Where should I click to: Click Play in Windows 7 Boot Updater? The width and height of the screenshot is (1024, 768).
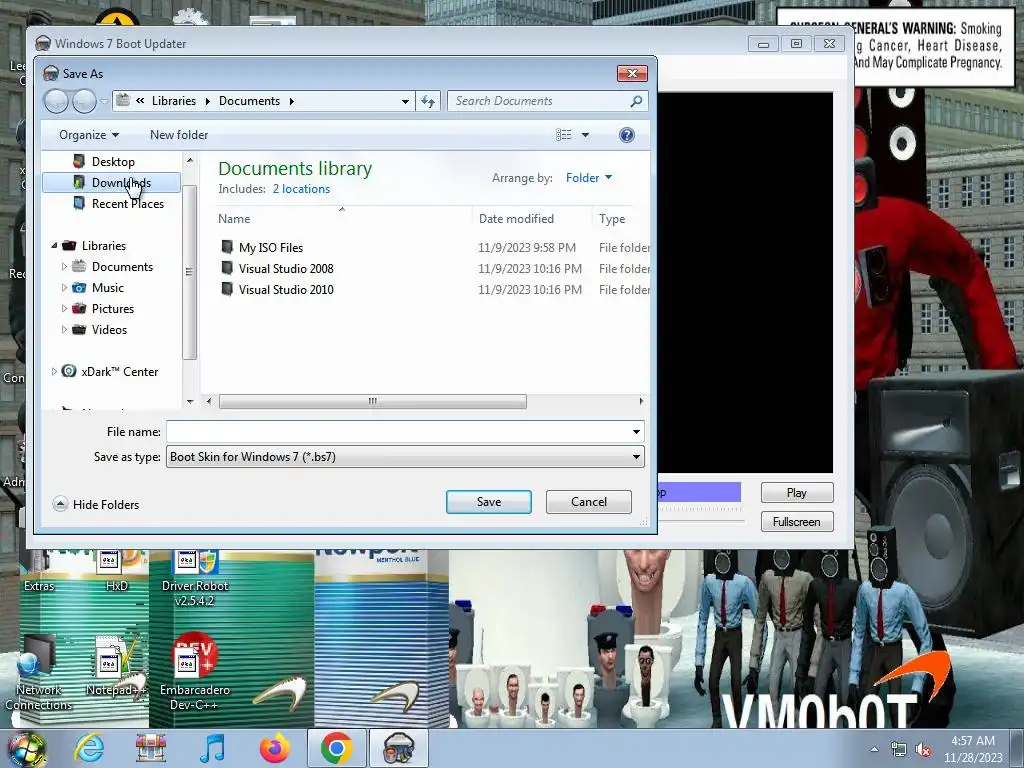[797, 492]
